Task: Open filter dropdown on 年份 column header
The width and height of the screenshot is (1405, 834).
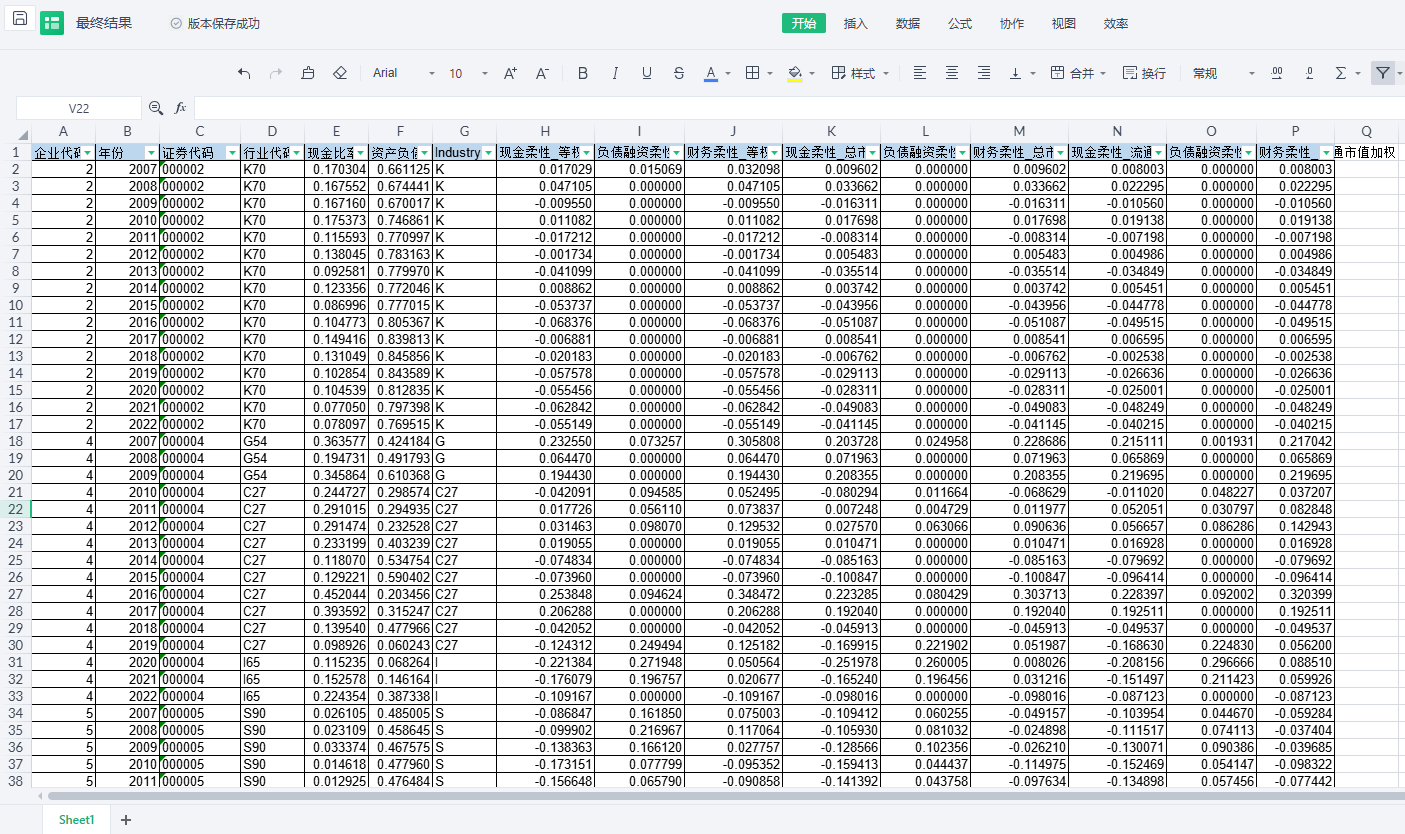Action: tap(151, 153)
